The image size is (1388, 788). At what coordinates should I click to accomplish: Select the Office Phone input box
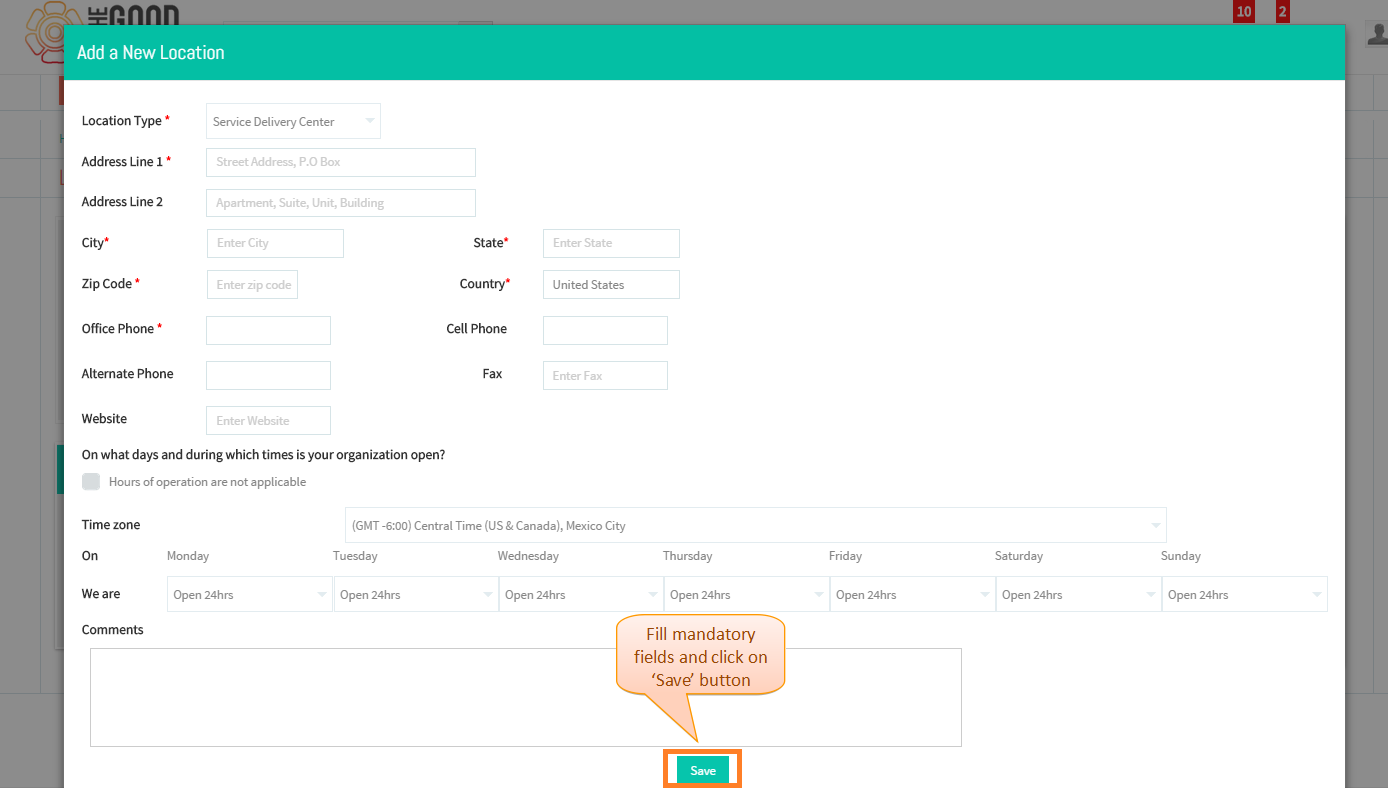(268, 330)
